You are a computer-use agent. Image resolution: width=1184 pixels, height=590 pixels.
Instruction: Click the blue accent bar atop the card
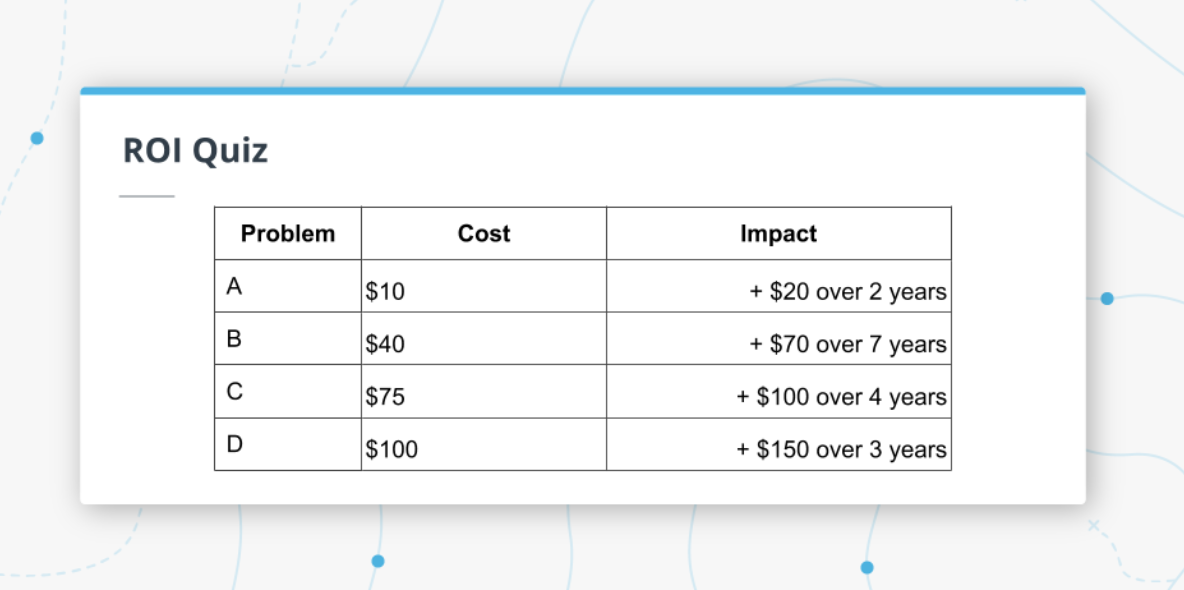pyautogui.click(x=582, y=91)
